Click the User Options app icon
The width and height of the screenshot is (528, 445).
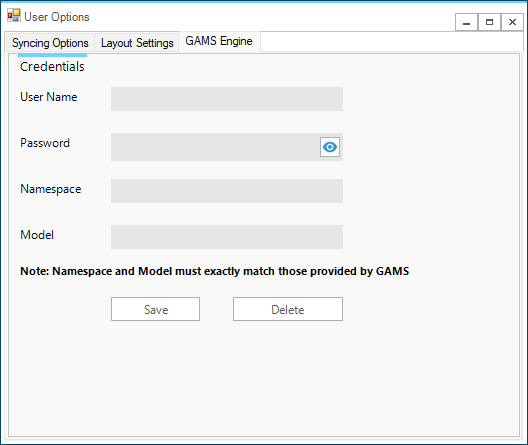pyautogui.click(x=14, y=15)
